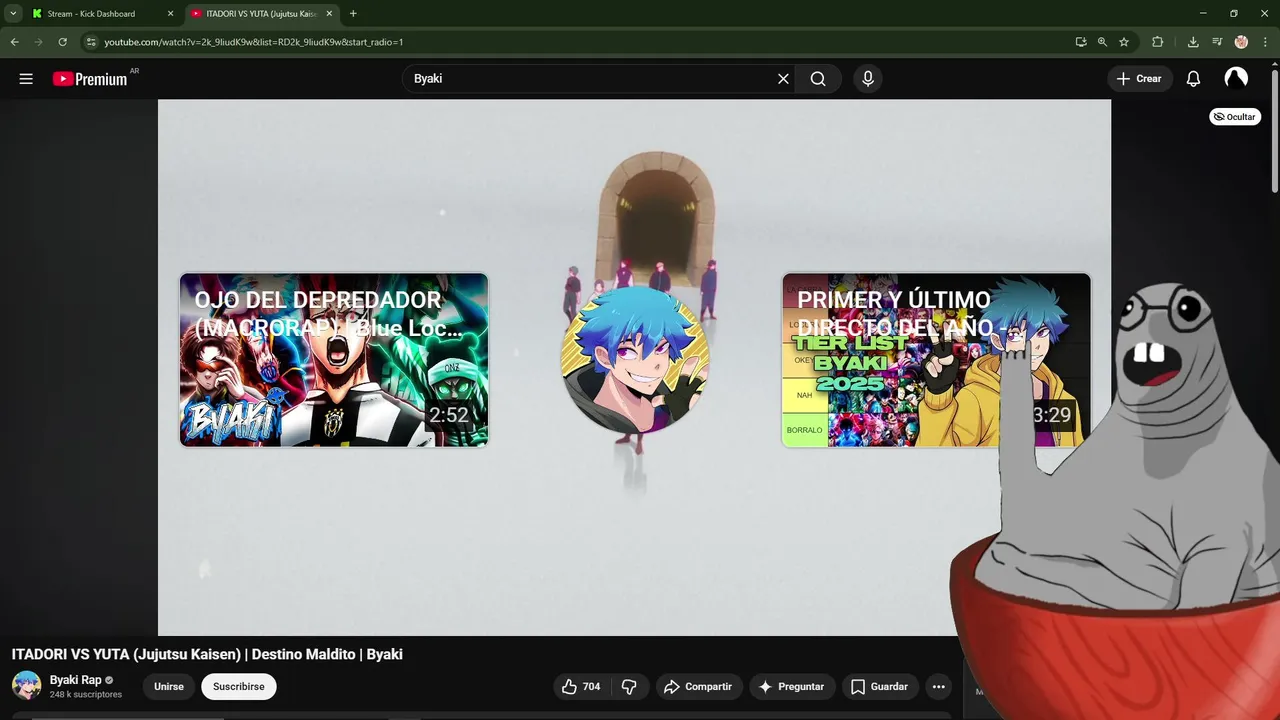The height and width of the screenshot is (720, 1280).
Task: Open the YouTube hamburger guide menu
Action: click(26, 79)
